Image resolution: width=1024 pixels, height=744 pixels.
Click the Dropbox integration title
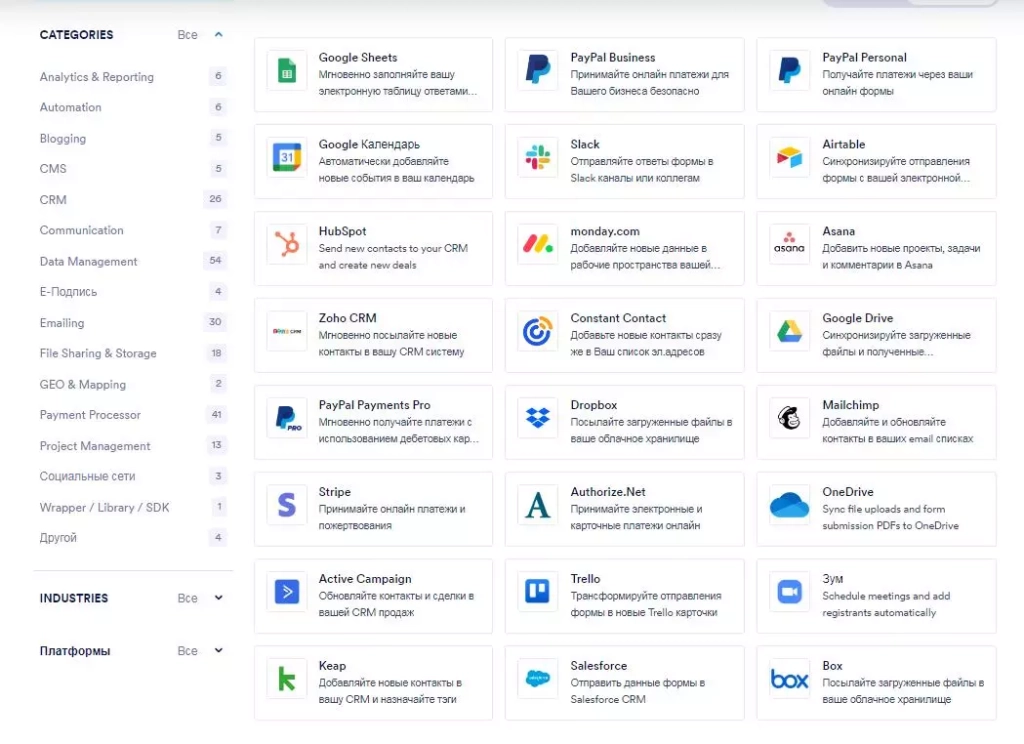594,405
